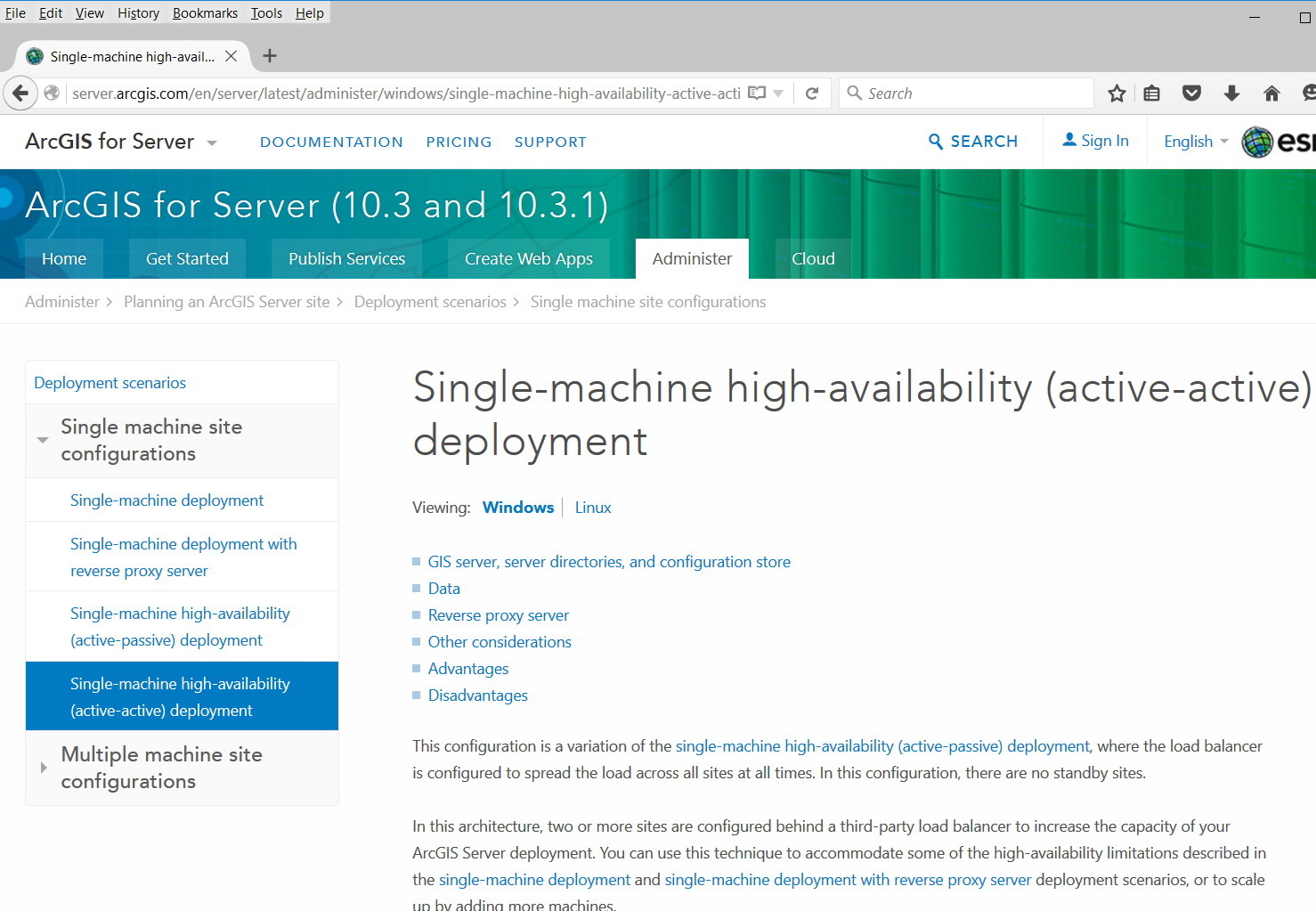
Task: Open a new browser tab
Action: pos(270,56)
